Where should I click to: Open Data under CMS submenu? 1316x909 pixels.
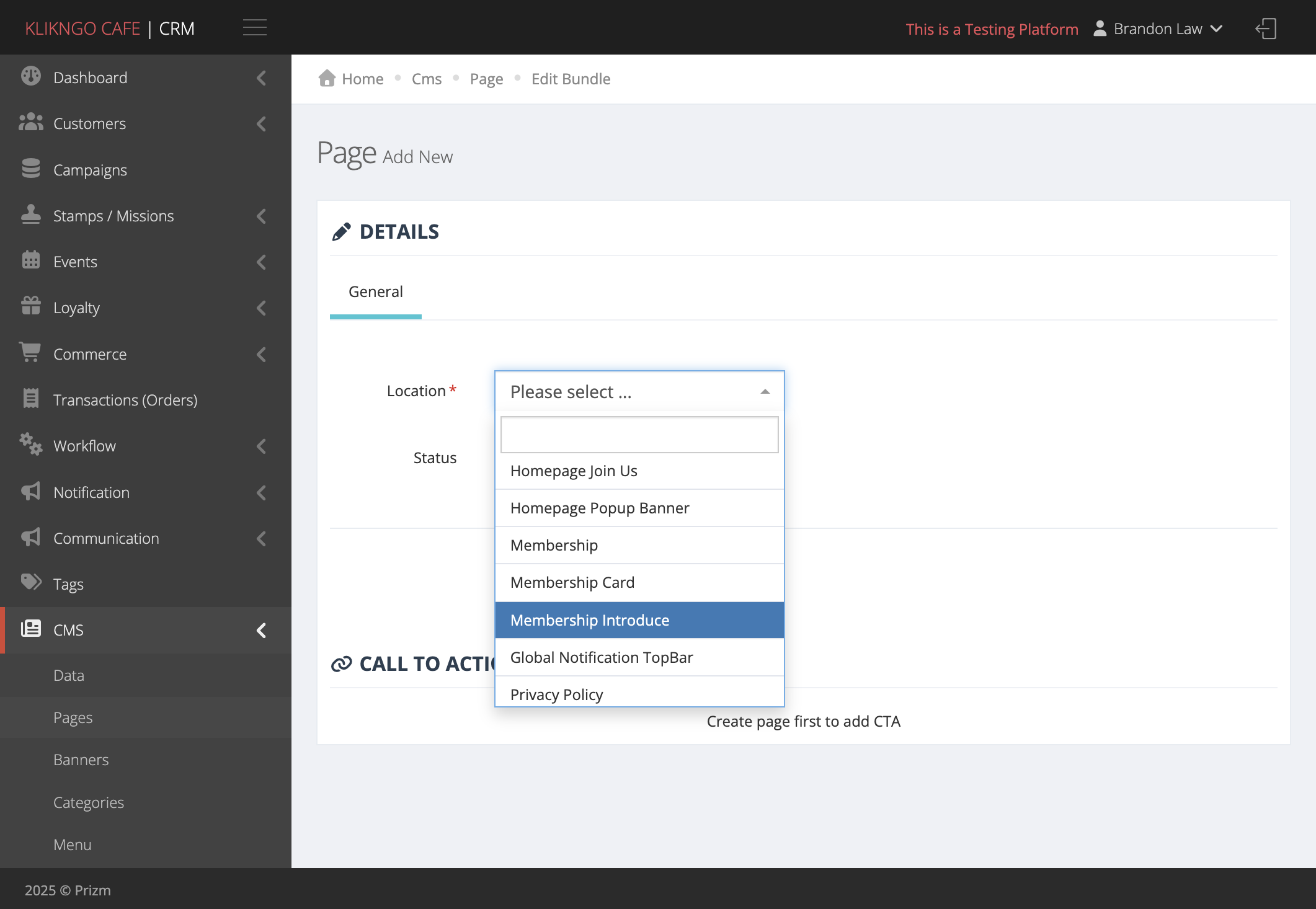pos(69,675)
